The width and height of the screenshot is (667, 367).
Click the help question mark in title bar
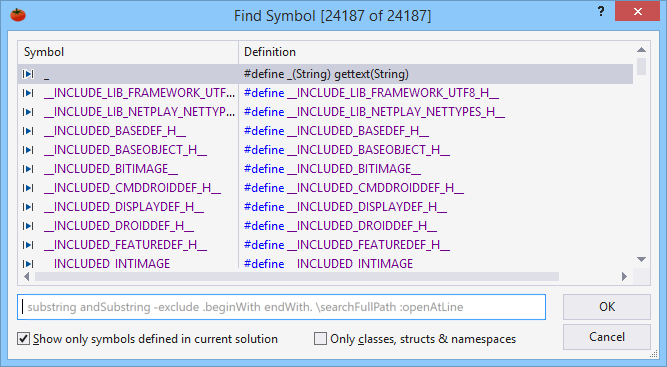(601, 11)
